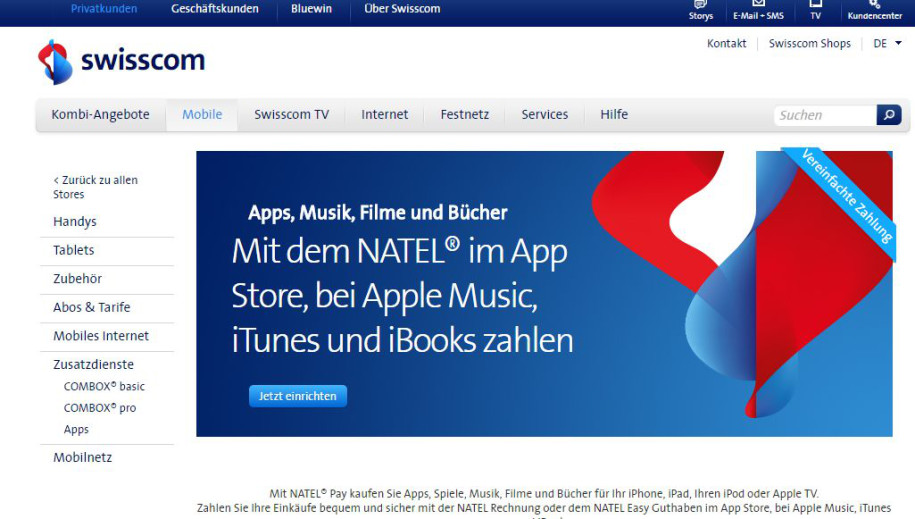
Task: Open the Services tab
Action: point(544,114)
